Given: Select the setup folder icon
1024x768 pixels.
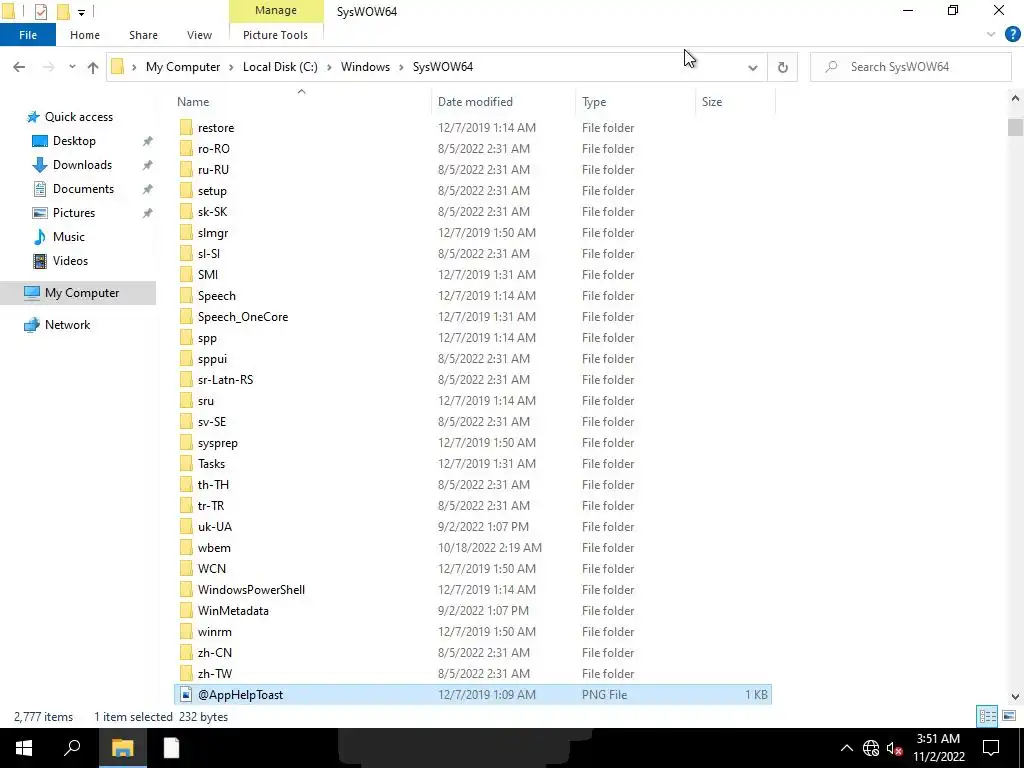Looking at the screenshot, I should click(x=186, y=191).
